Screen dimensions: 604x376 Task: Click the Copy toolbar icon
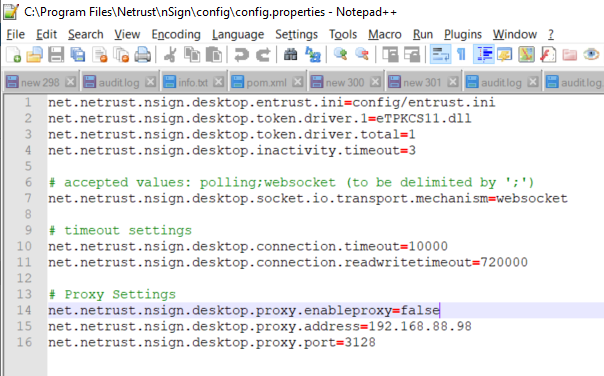pyautogui.click(x=191, y=54)
